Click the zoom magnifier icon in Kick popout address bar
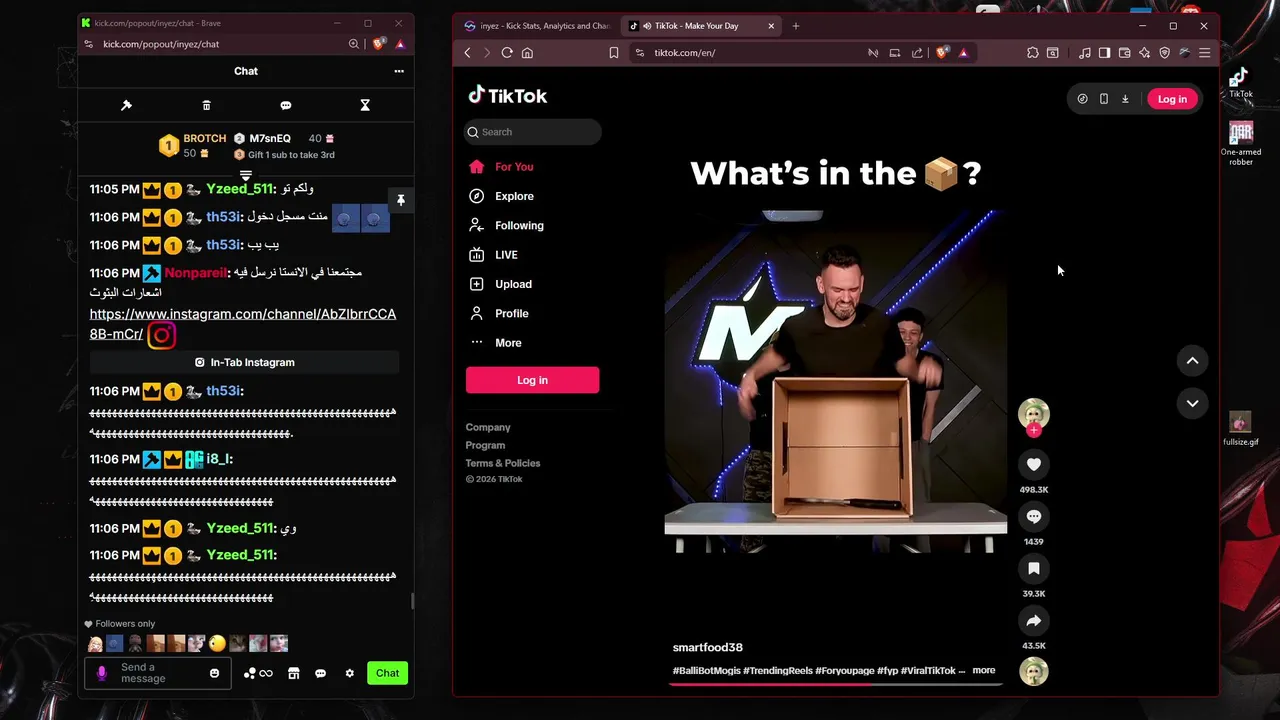This screenshot has width=1280, height=720. pos(354,44)
